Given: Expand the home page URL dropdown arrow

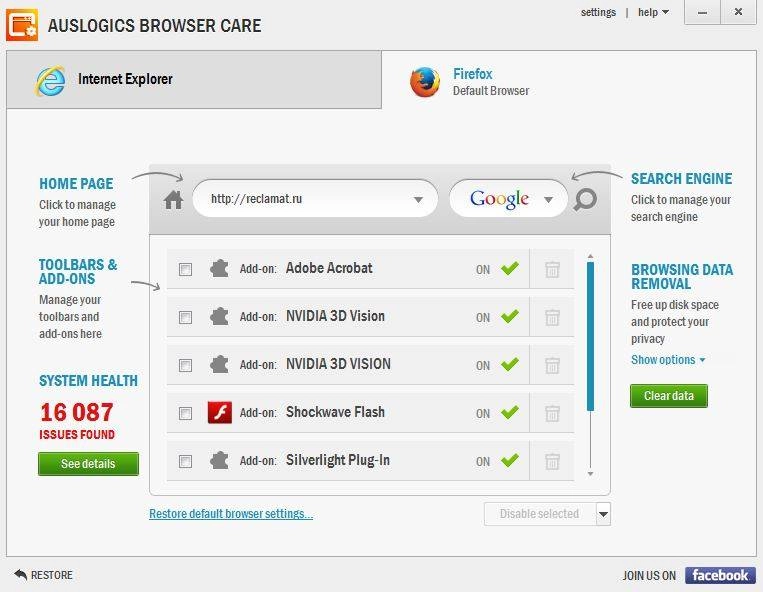Looking at the screenshot, I should coord(418,199).
